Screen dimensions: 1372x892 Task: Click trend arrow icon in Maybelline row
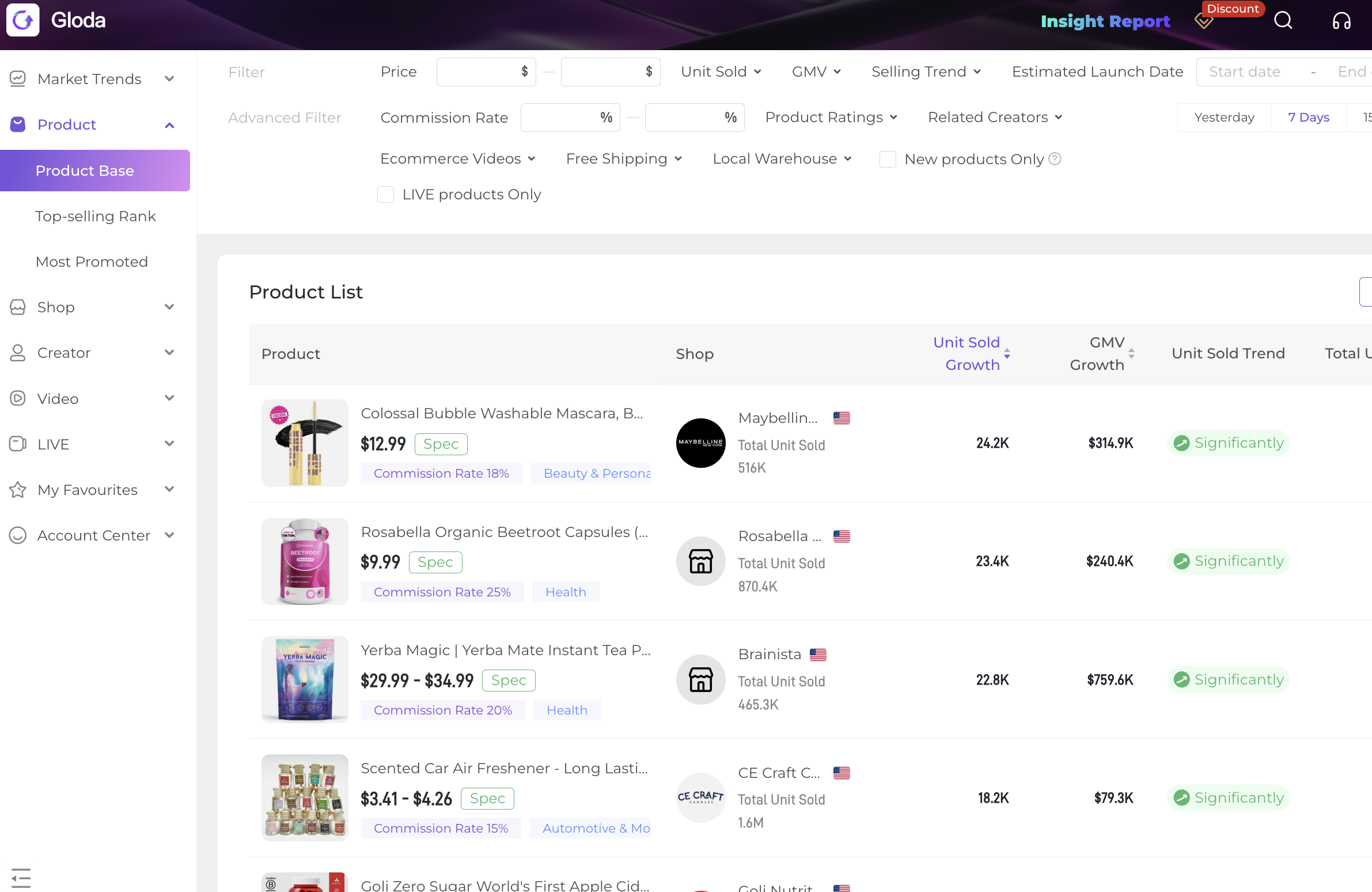(x=1181, y=443)
